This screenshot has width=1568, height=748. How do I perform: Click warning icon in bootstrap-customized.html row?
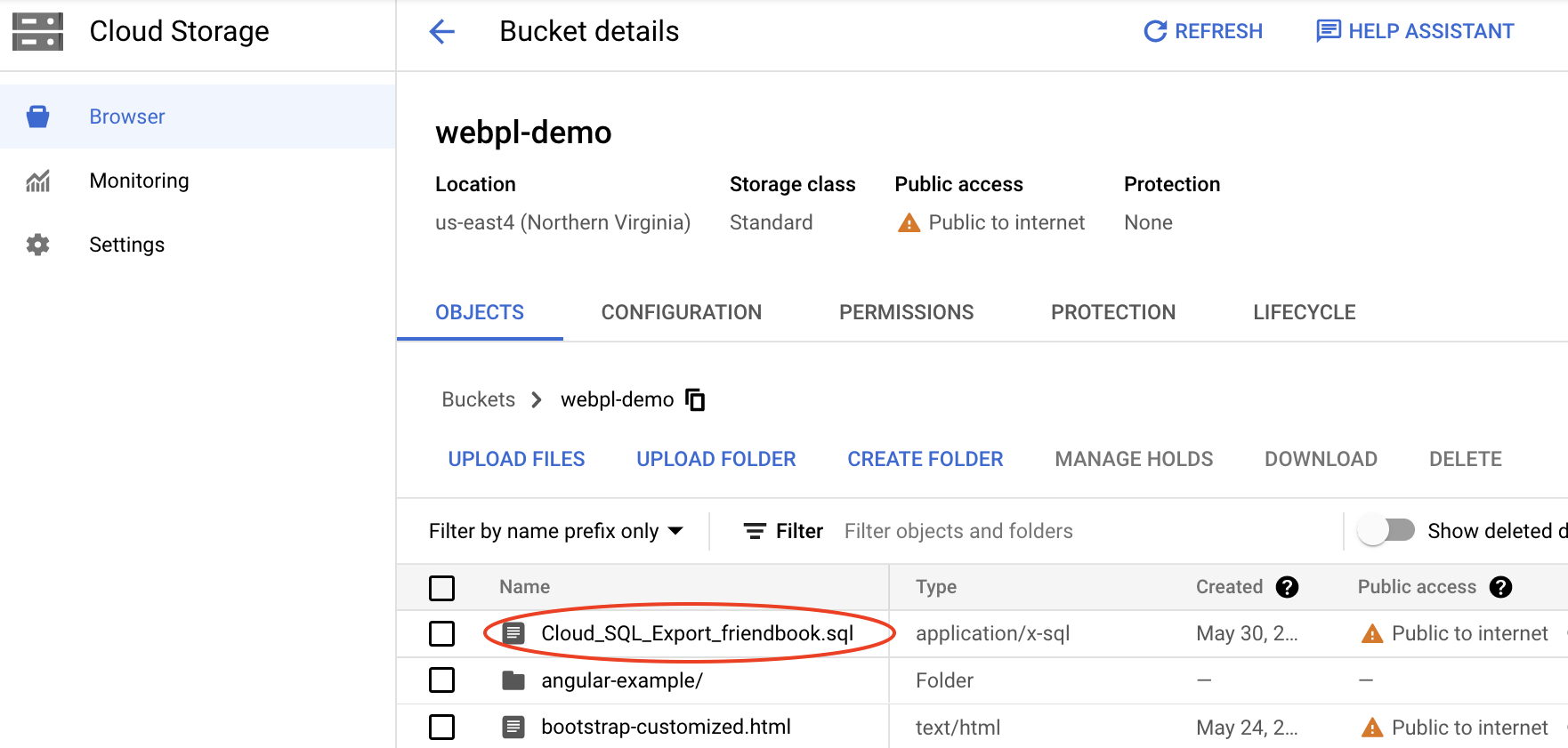pos(1372,728)
